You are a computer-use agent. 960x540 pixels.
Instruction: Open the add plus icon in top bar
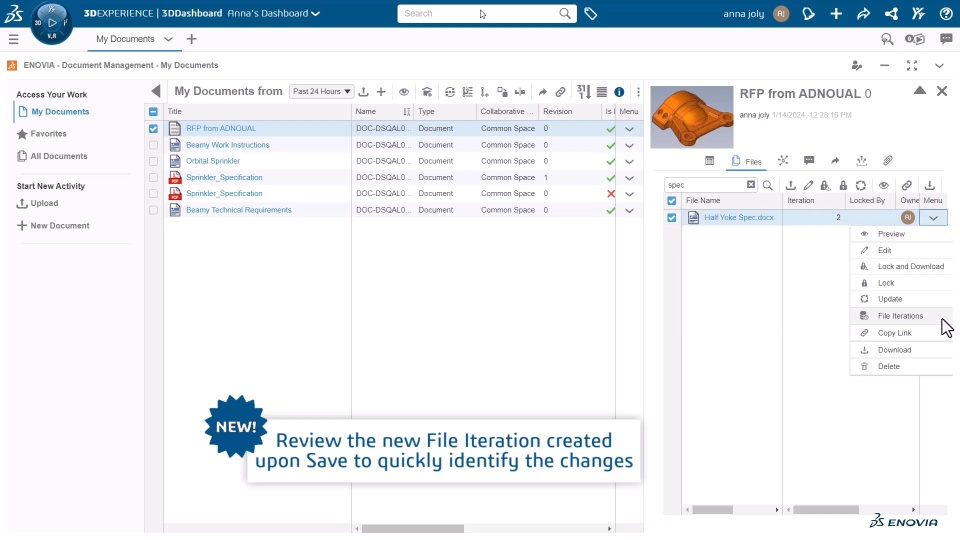tap(836, 13)
